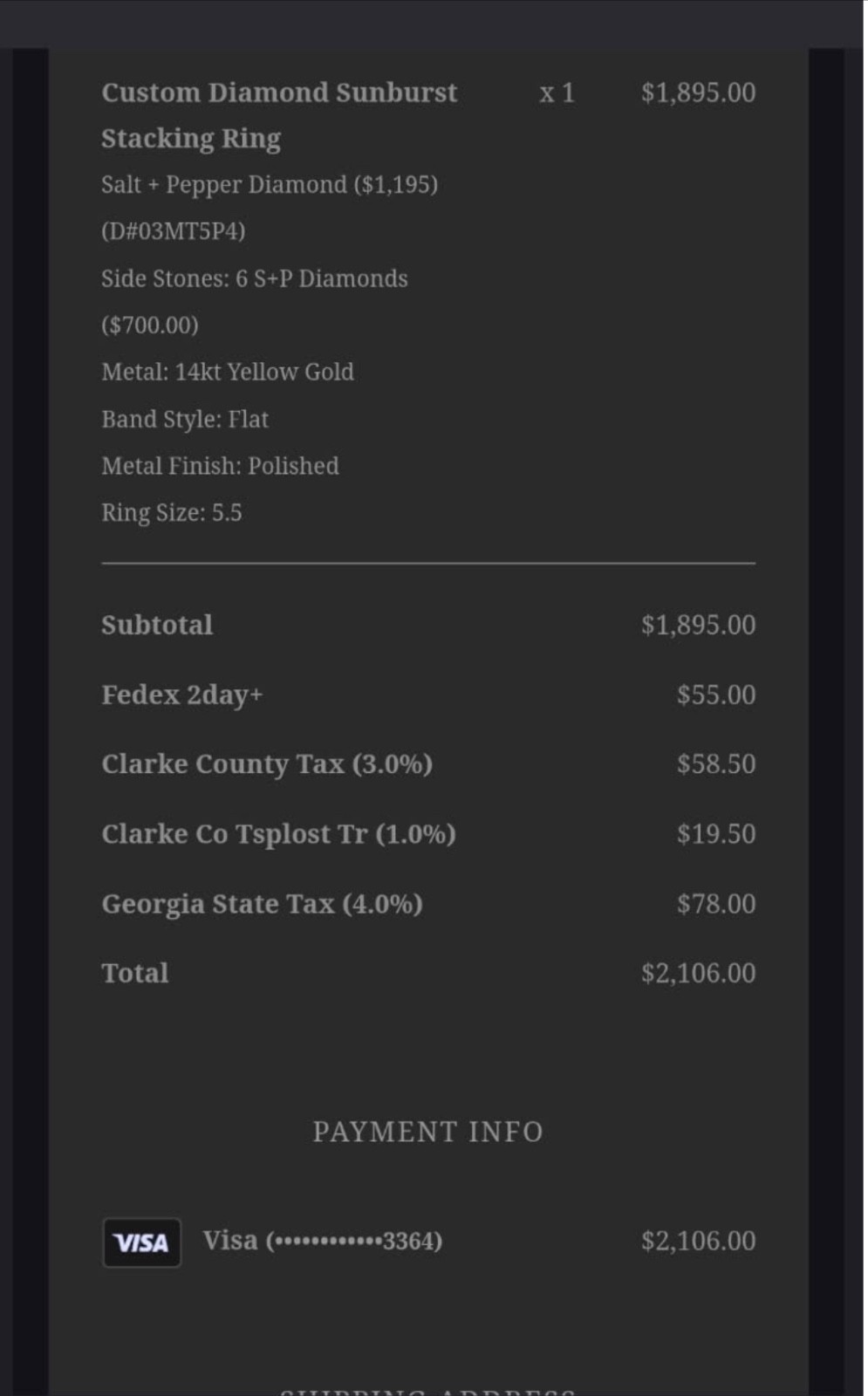Click the Georgia State Tax amount $78.00
Viewport: 868px width, 1396px height.
click(x=715, y=903)
